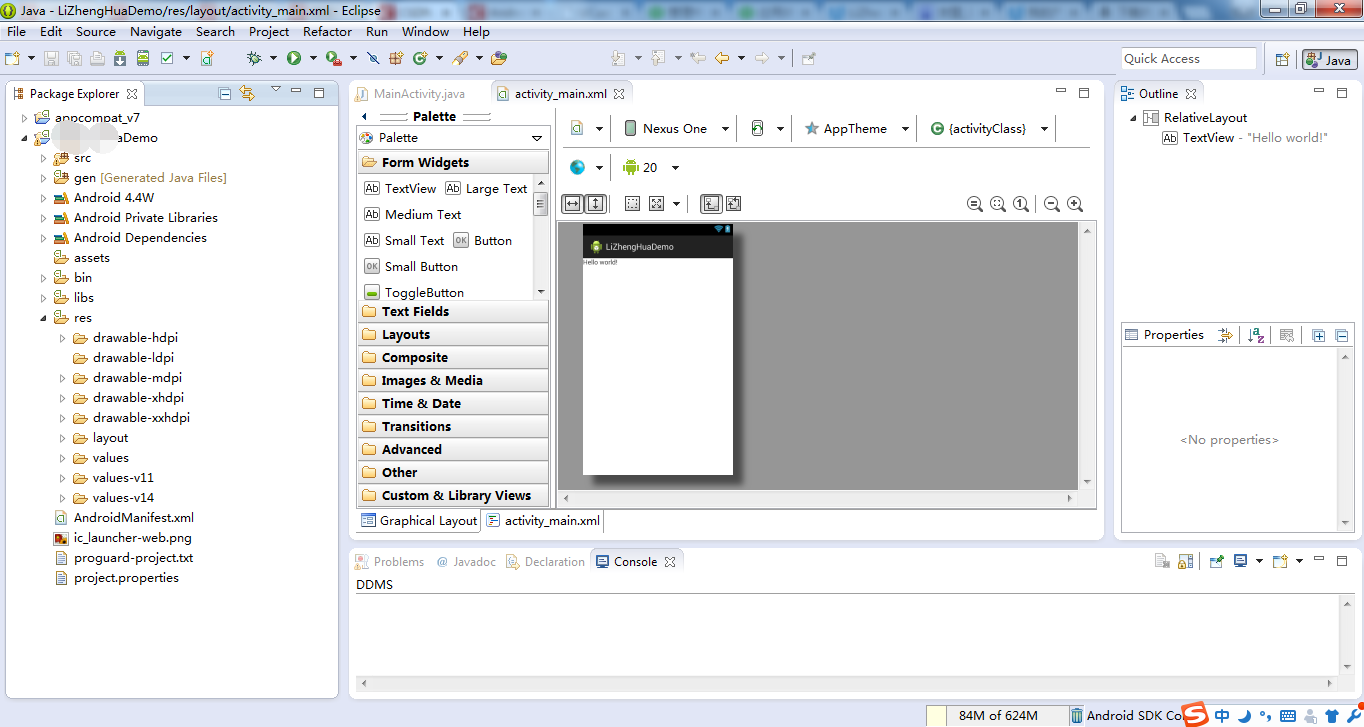
Task: Click Pin Console icon in Console view
Action: [x=1217, y=561]
